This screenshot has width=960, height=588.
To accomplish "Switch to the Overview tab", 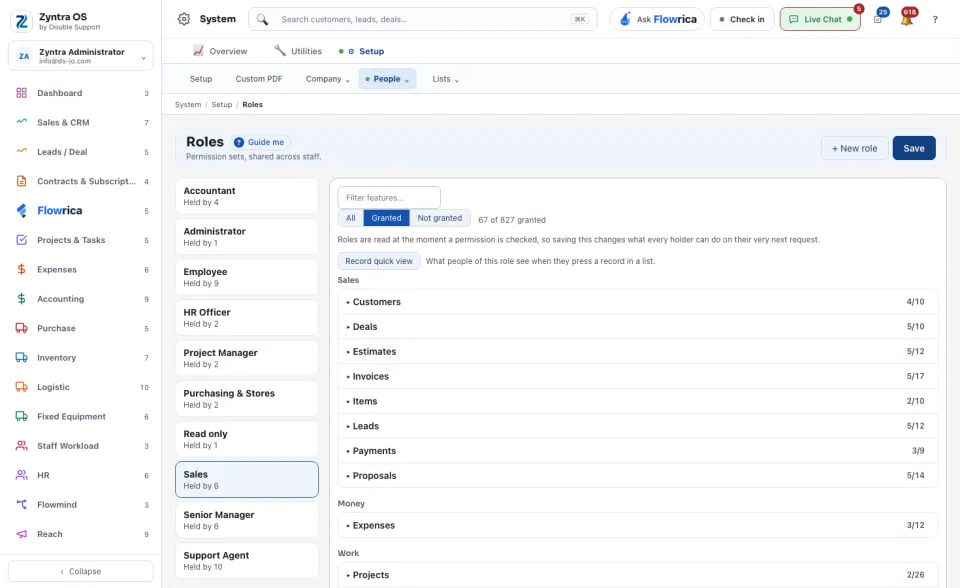I will (220, 51).
